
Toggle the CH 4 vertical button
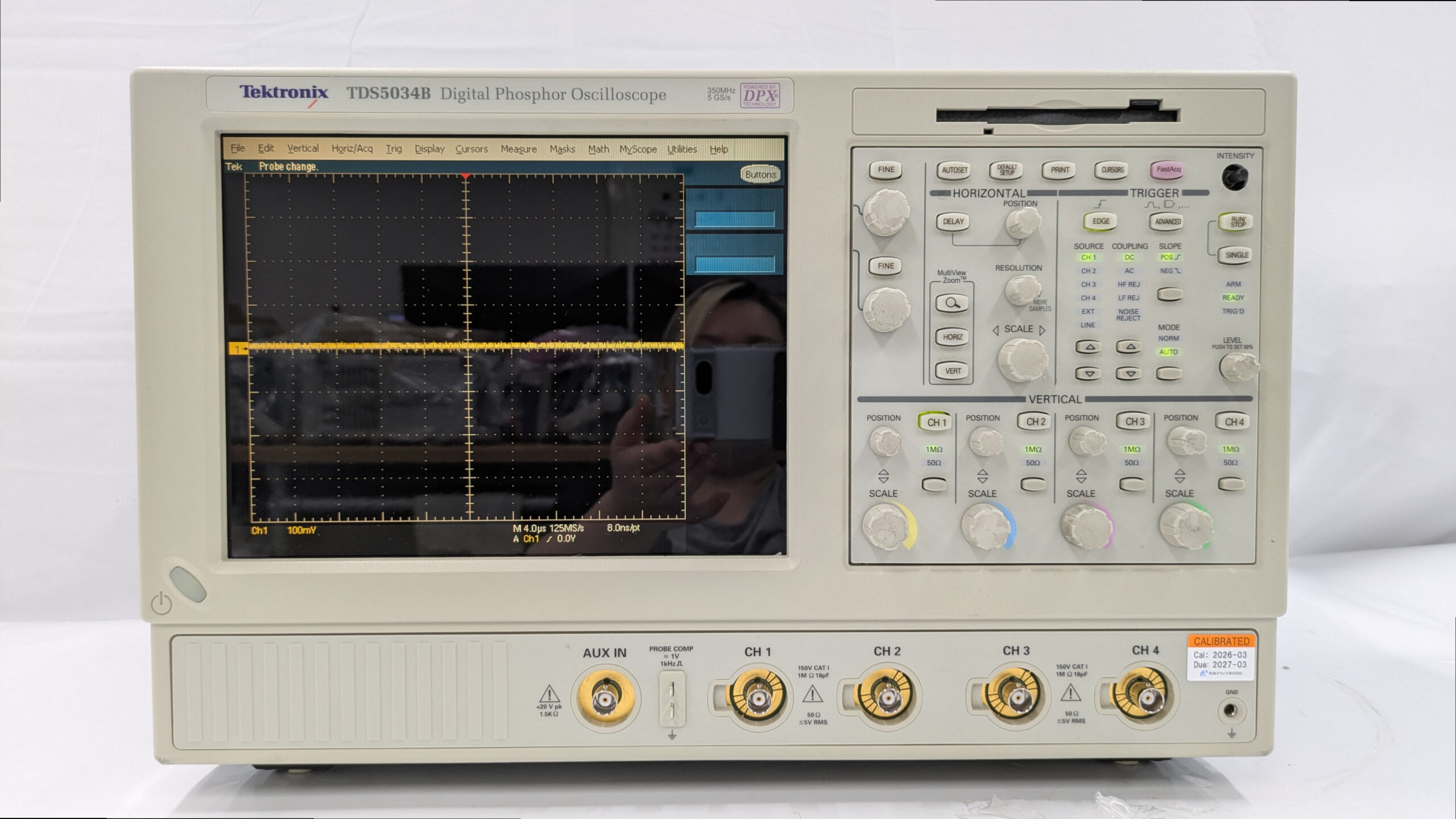(x=1232, y=421)
